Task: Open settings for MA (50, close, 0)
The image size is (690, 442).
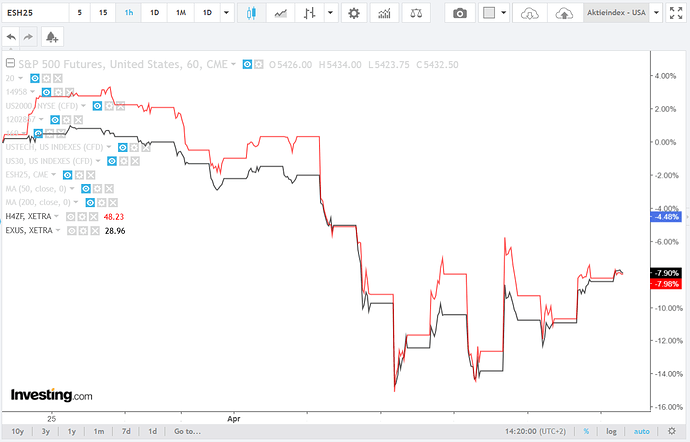Action: coord(98,189)
